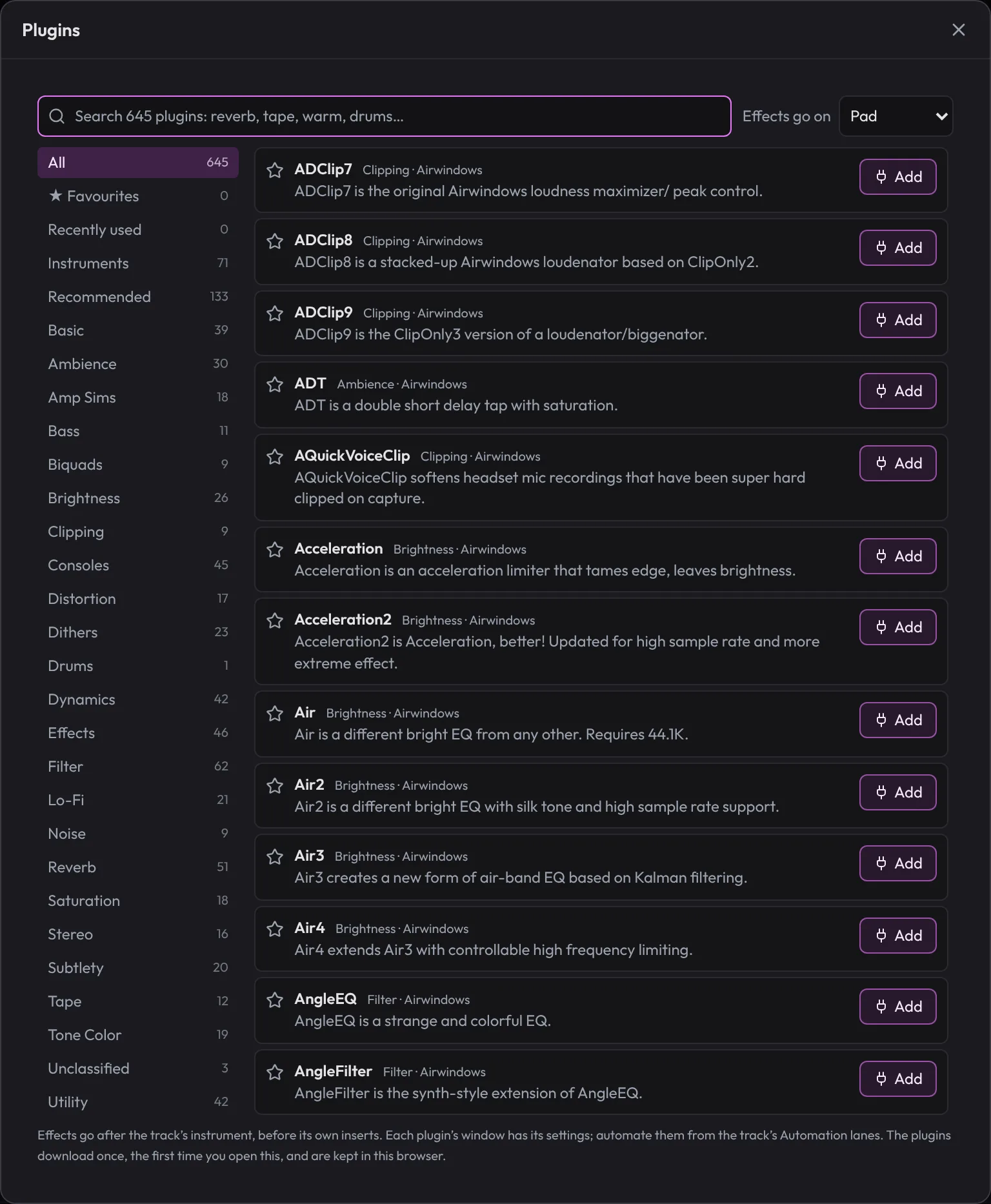This screenshot has width=991, height=1204.
Task: Open the Consoles category
Action: point(138,565)
